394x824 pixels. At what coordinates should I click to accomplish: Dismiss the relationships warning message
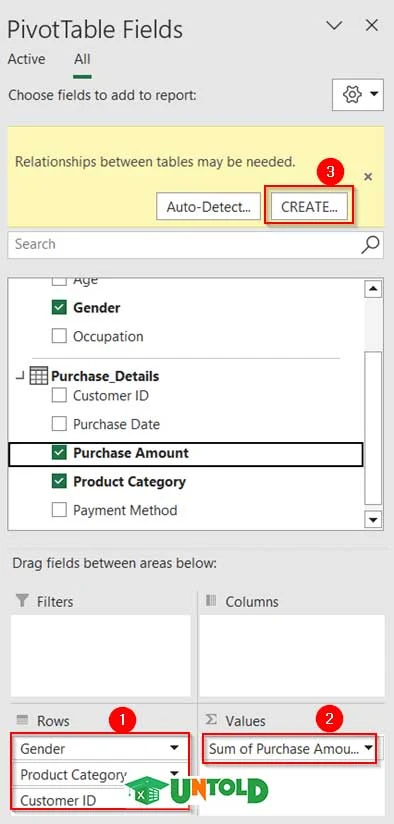[x=368, y=177]
